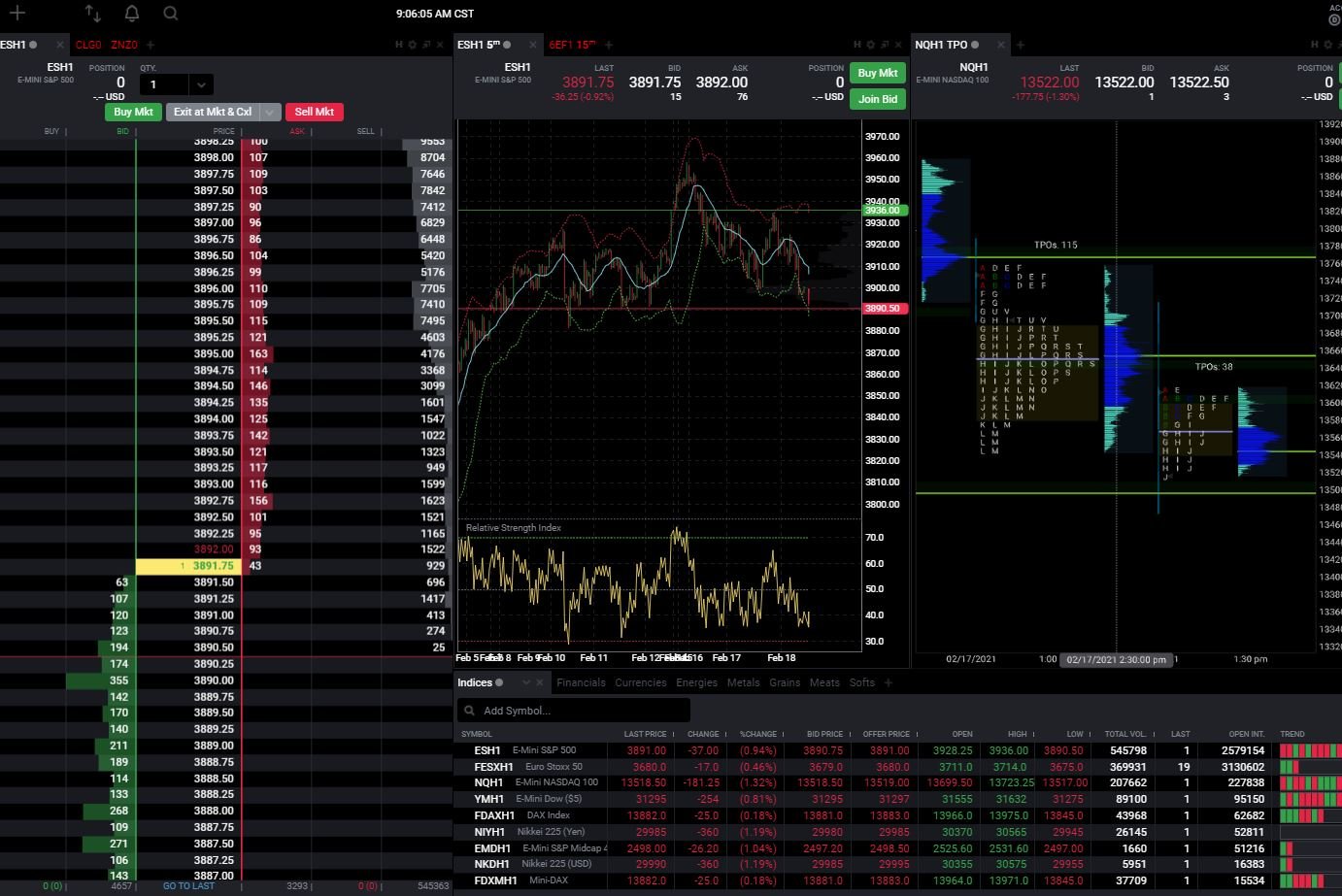Viewport: 1342px width, 896px height.
Task: Open the Exit at Mkt & Cxl dropdown arrow
Action: pos(269,112)
